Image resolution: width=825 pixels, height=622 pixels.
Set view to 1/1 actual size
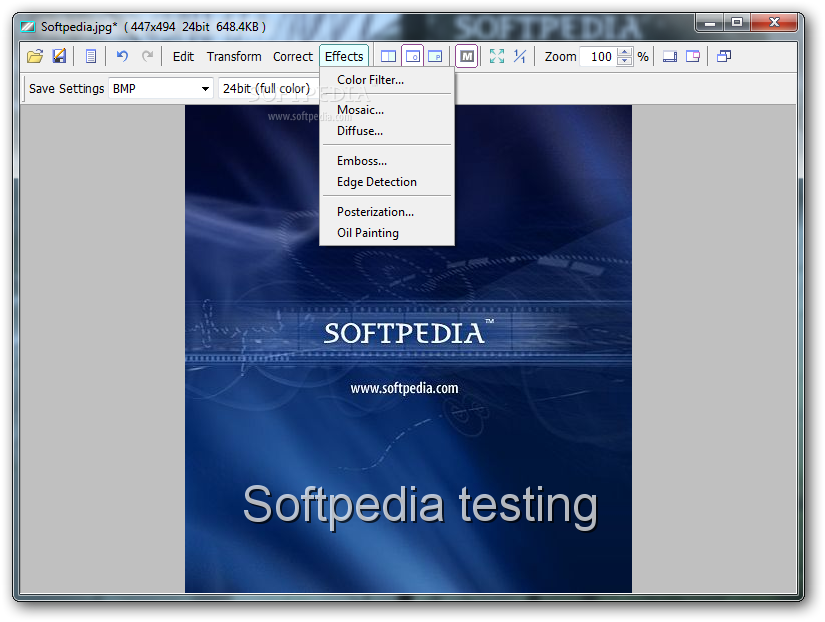520,56
